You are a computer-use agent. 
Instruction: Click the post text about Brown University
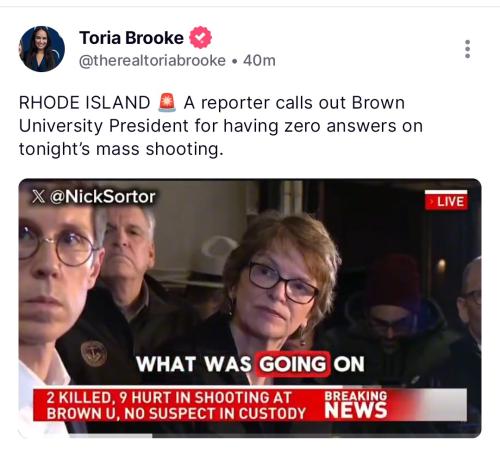point(221,126)
